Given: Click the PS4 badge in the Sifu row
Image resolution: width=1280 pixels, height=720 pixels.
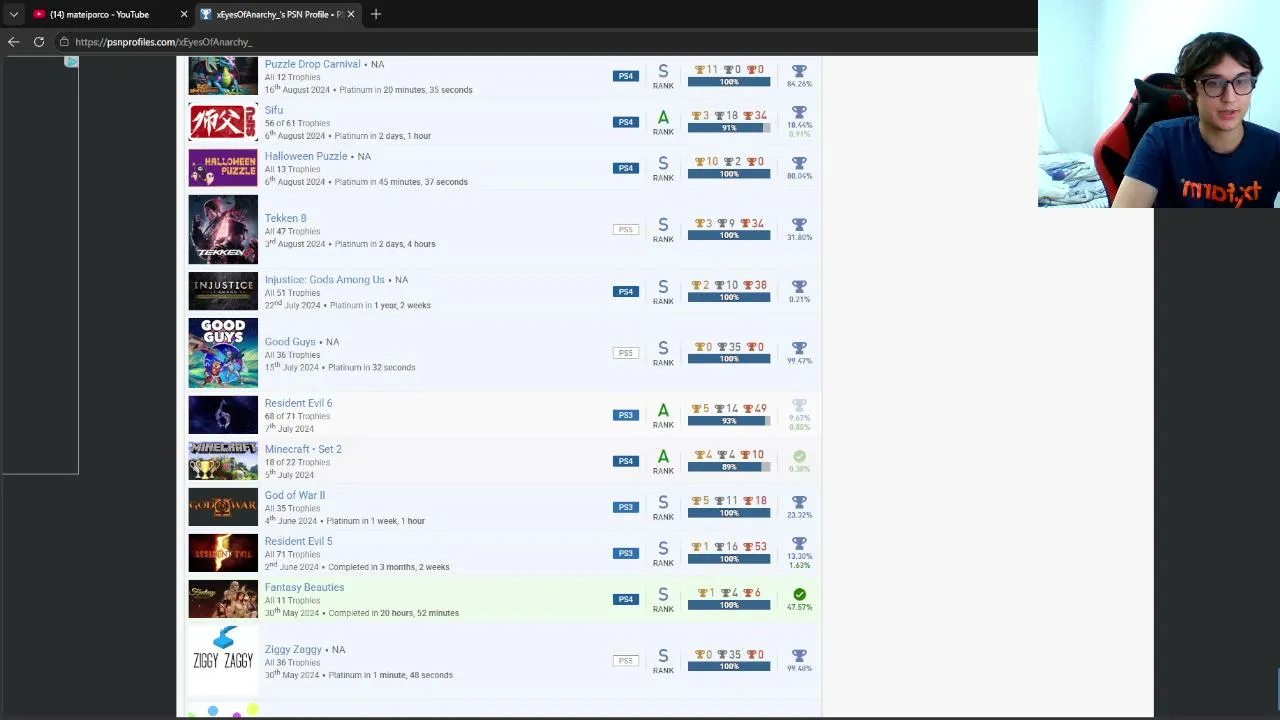Looking at the screenshot, I should (x=625, y=122).
